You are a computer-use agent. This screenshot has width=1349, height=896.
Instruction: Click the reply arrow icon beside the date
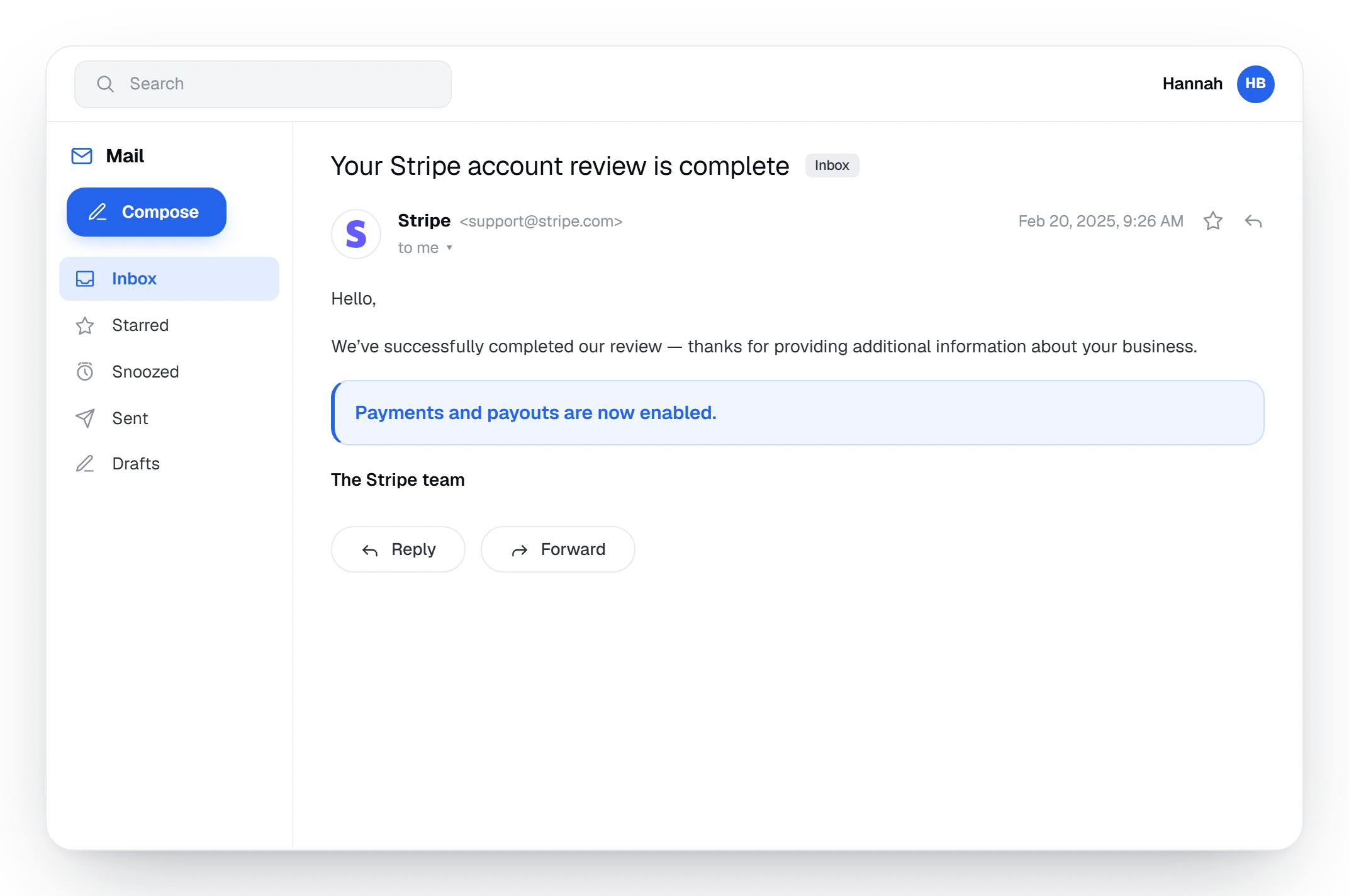point(1253,221)
